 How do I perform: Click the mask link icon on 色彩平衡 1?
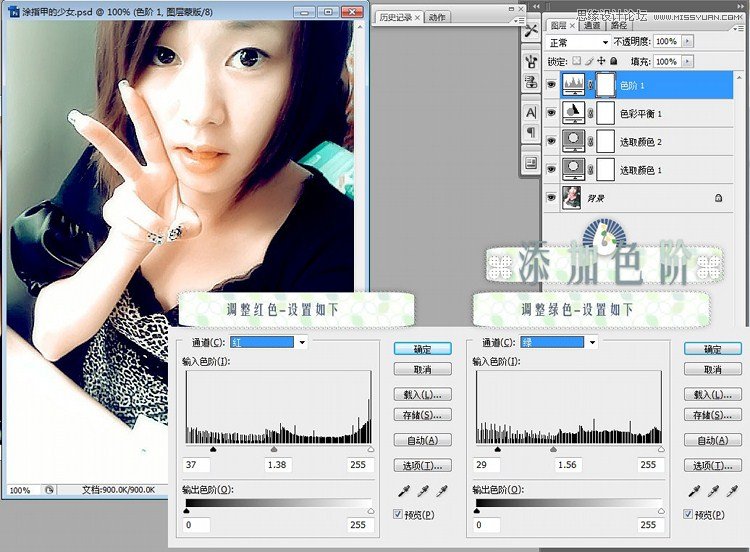click(x=590, y=113)
